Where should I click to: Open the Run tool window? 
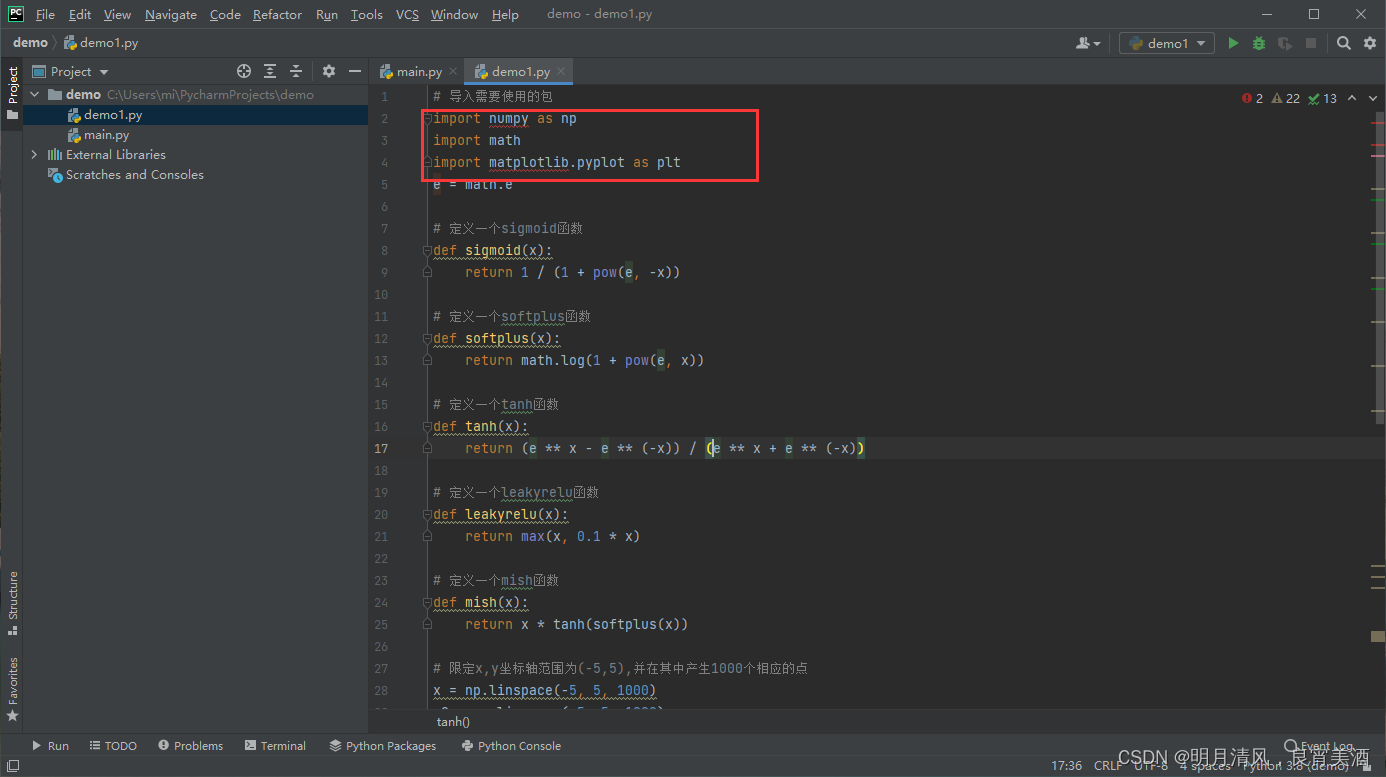50,746
